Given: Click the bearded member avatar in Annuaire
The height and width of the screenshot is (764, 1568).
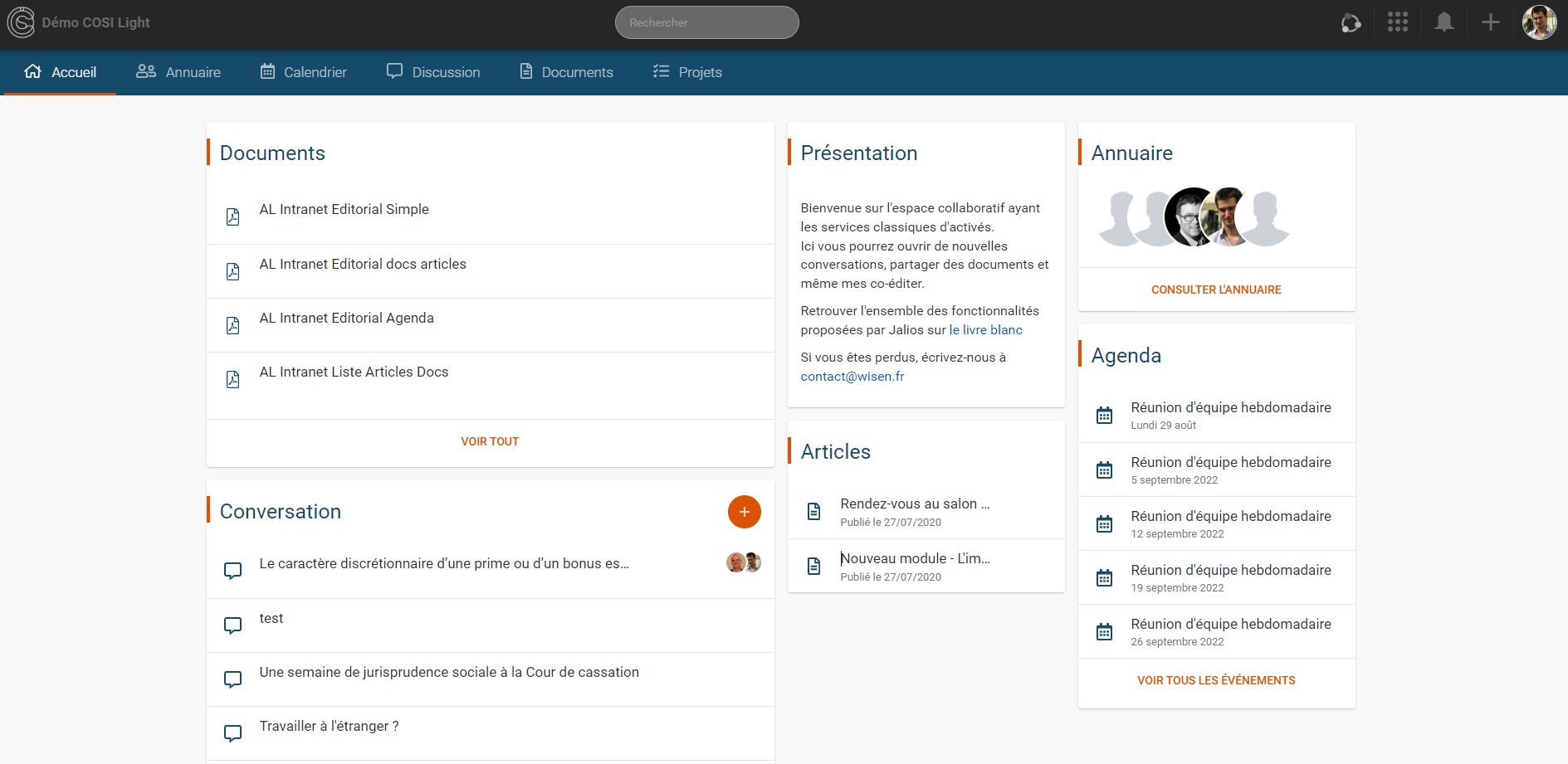Looking at the screenshot, I should (x=1193, y=217).
